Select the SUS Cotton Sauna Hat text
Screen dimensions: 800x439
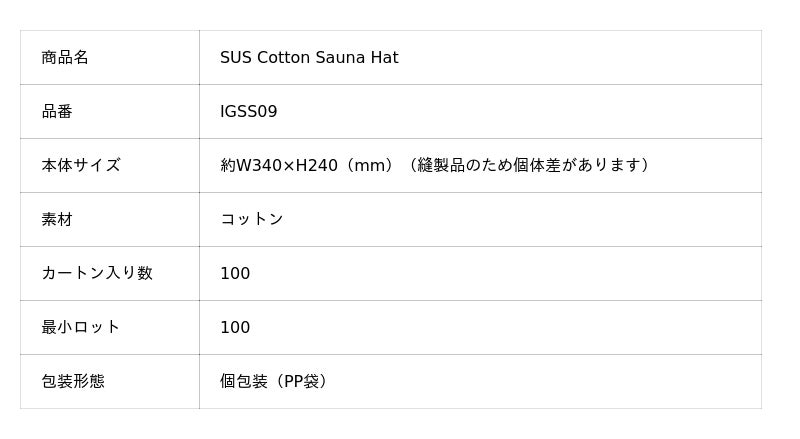[309, 58]
